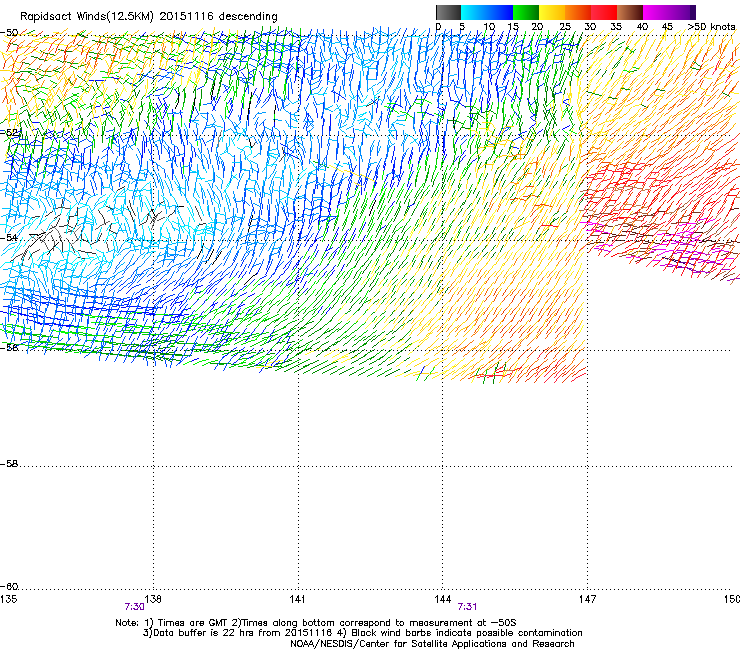Click the '0' legend scale label

438,27
